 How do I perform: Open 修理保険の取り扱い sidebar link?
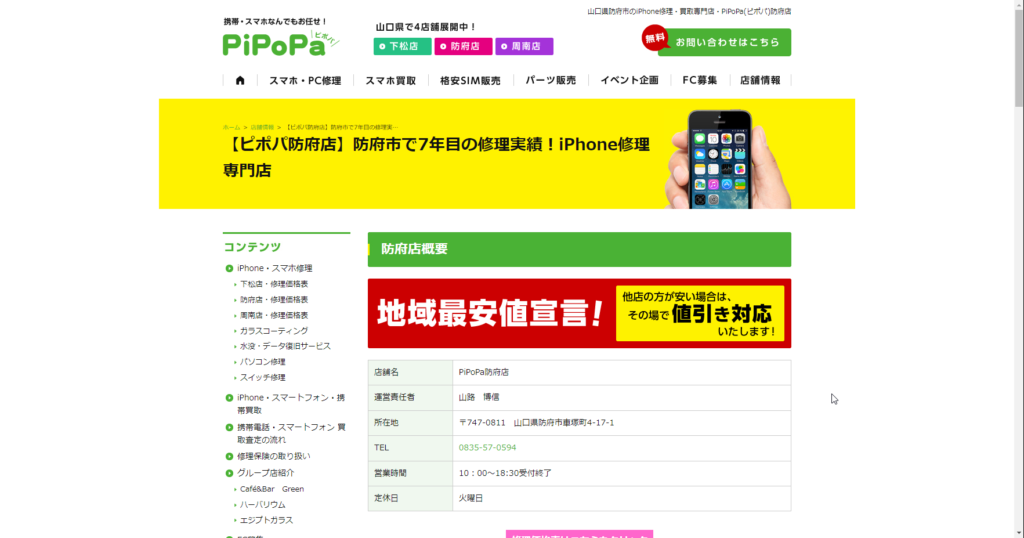274,456
